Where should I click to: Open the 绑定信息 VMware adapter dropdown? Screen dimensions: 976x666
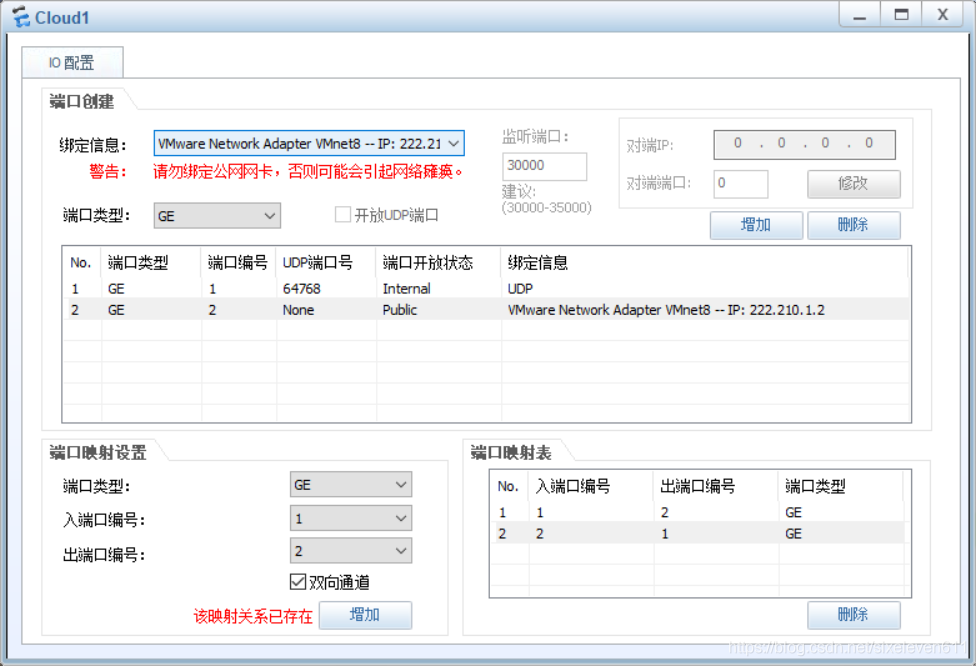click(309, 144)
